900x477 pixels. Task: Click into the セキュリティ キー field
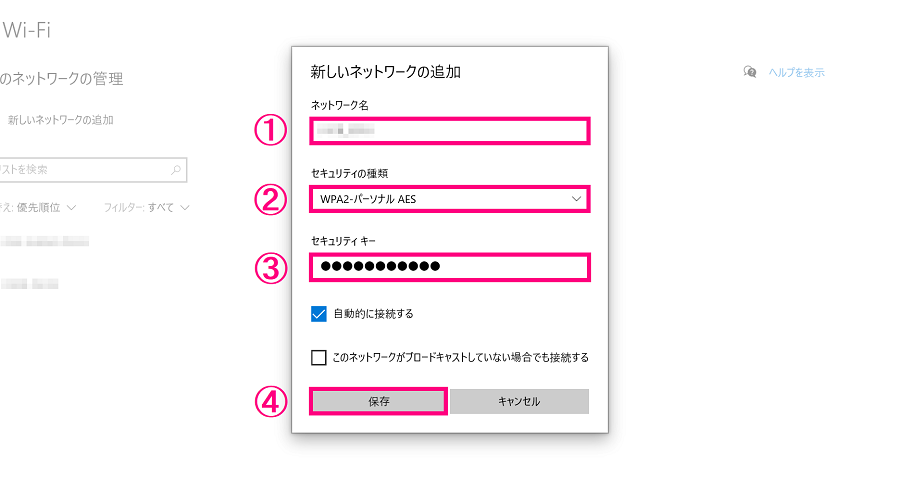449,267
